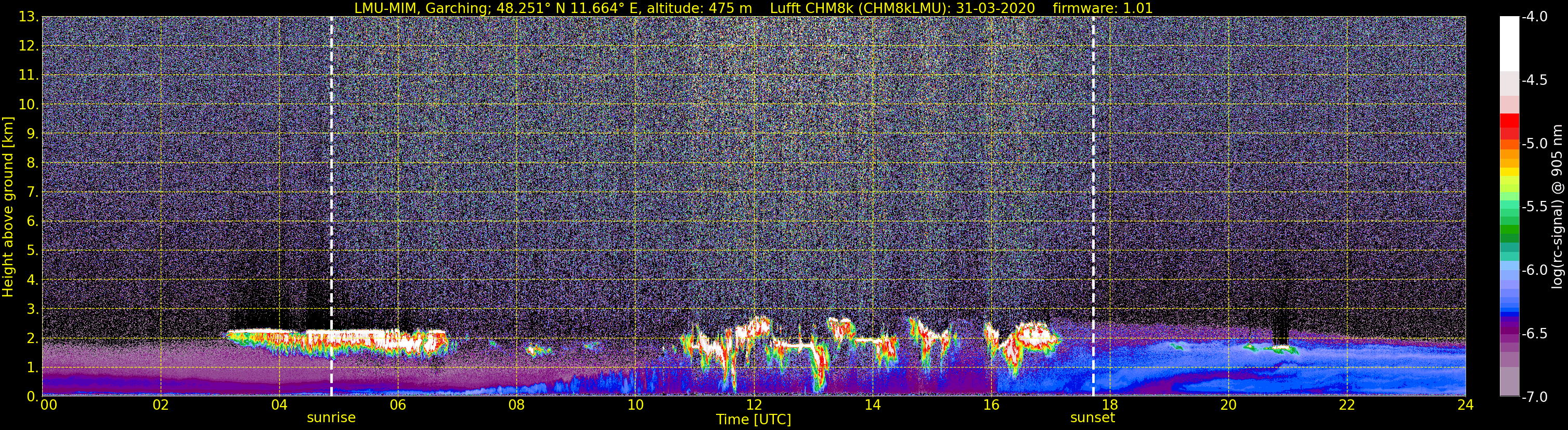Click the 'sunrise' label below the time axis
This screenshot has width=1568, height=430.
(331, 418)
